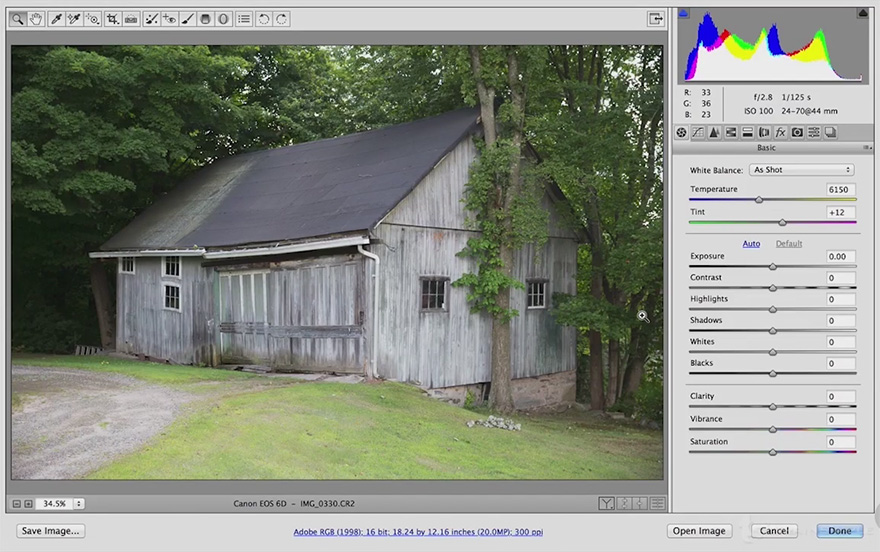Select the Straighten tool
The image size is (880, 552).
131,19
